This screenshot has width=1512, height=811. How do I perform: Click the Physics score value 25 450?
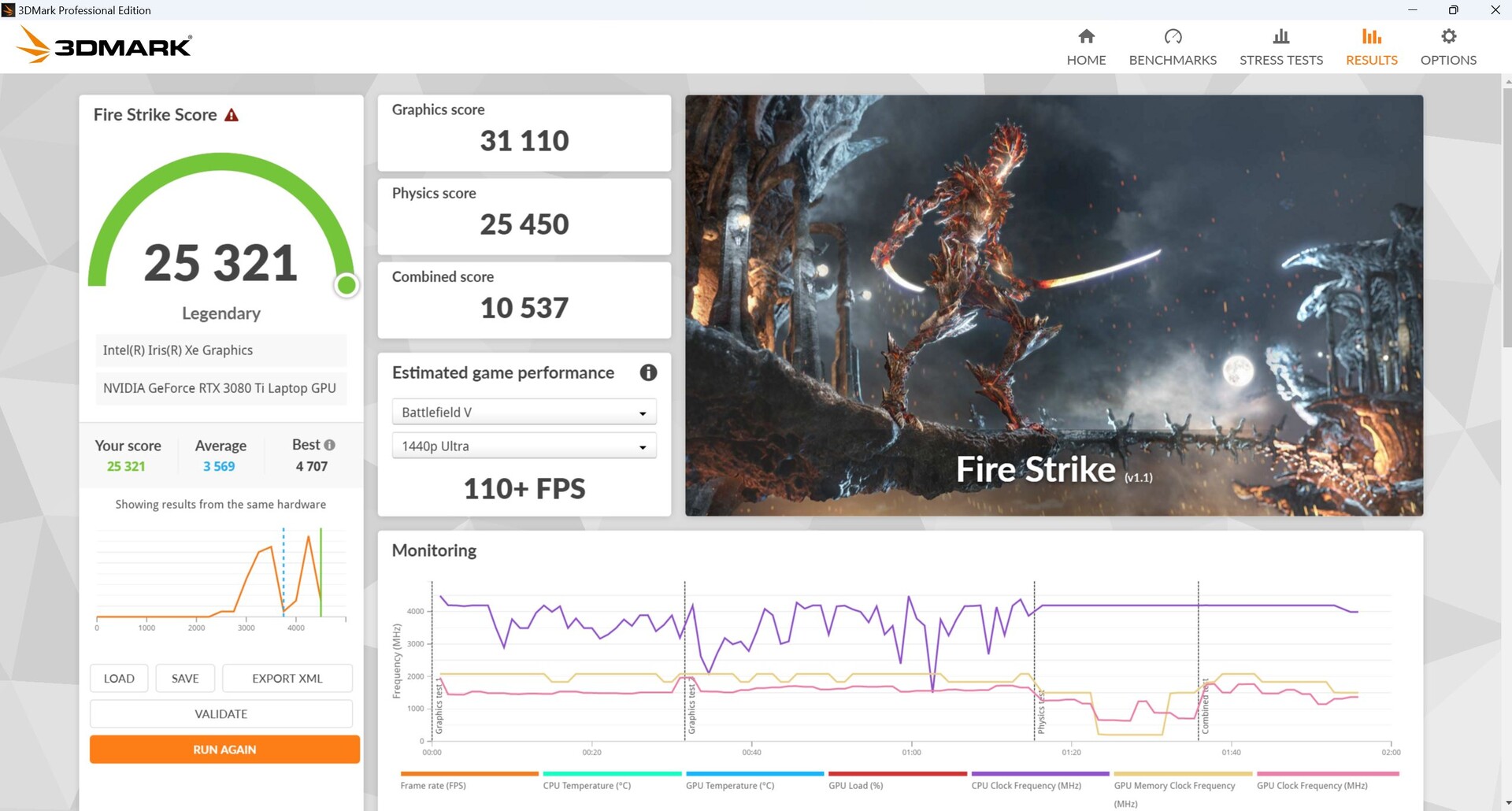click(524, 224)
